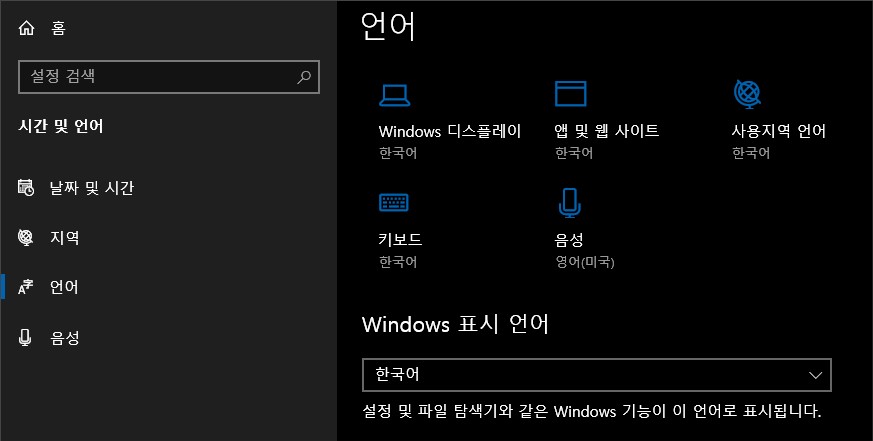Click 영어(미국) text under 음성
Image resolution: width=873 pixels, height=441 pixels.
click(585, 262)
